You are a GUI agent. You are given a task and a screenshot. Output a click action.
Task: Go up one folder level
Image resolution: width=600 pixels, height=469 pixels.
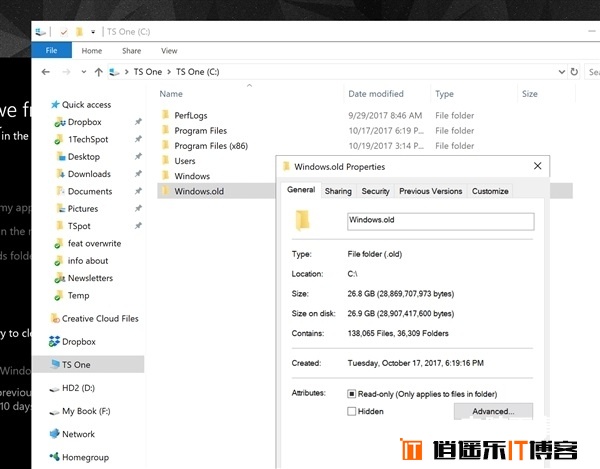(98, 72)
